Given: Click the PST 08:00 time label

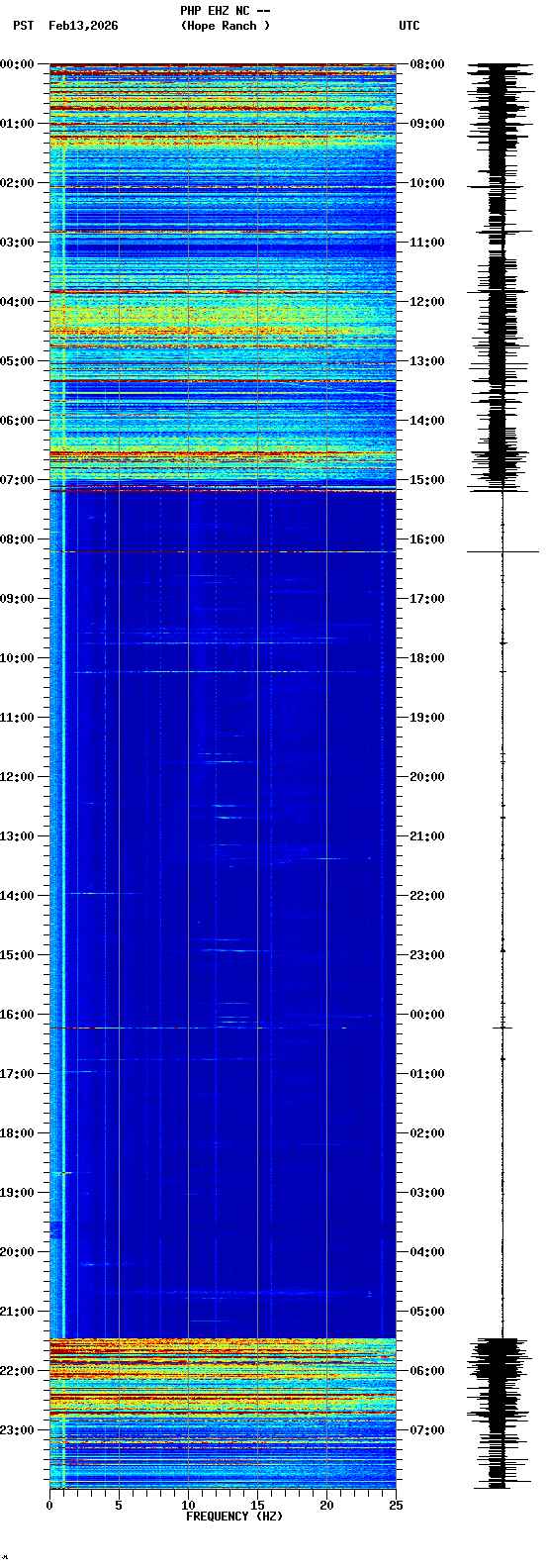Looking at the screenshot, I should click(18, 539).
